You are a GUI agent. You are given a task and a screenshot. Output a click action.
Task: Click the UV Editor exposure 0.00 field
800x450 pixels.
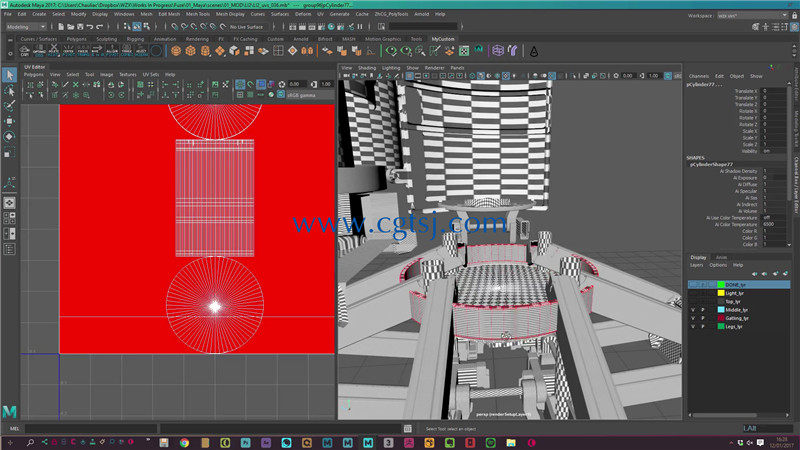tap(296, 84)
